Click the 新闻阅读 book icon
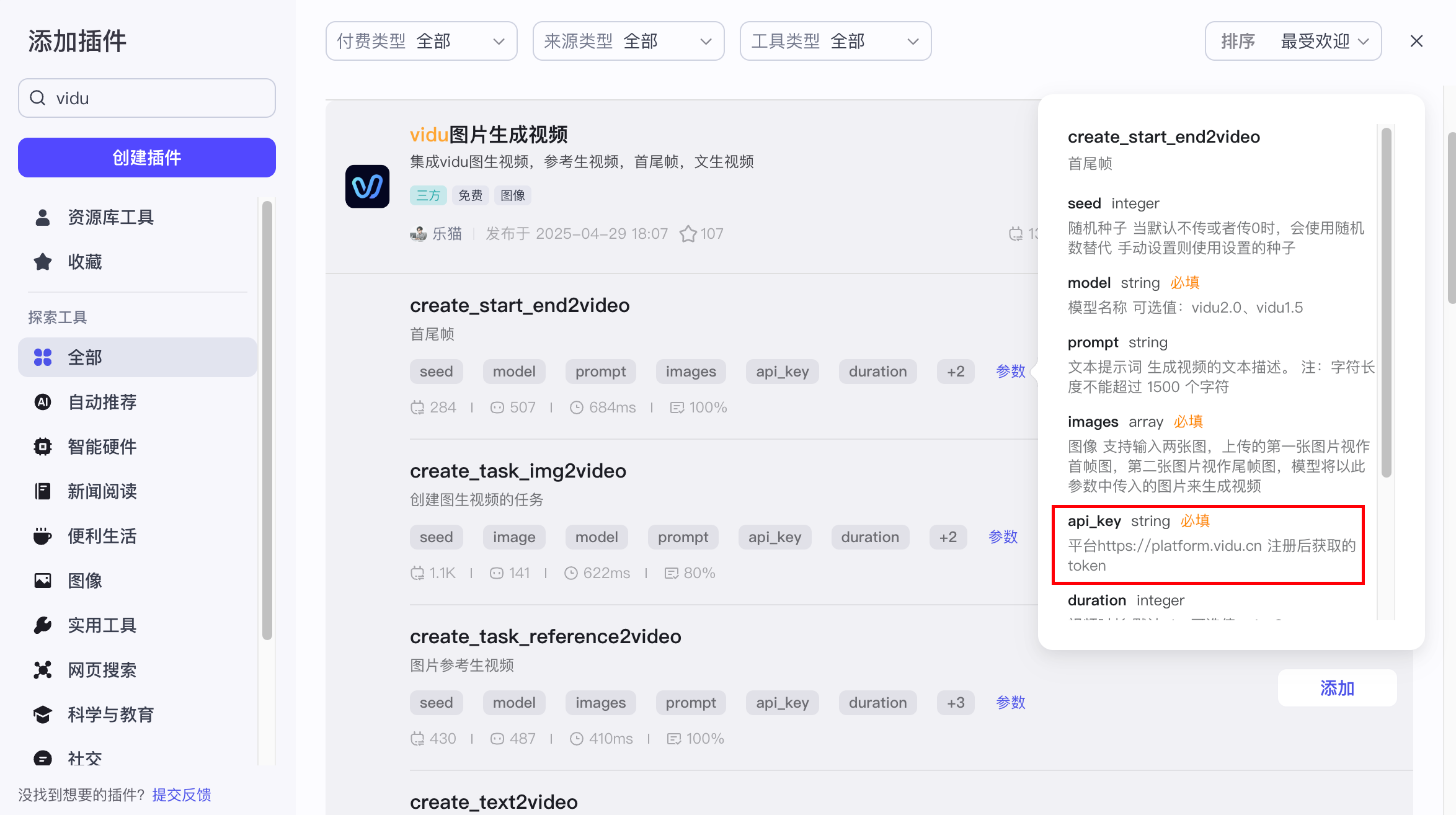 click(x=43, y=491)
